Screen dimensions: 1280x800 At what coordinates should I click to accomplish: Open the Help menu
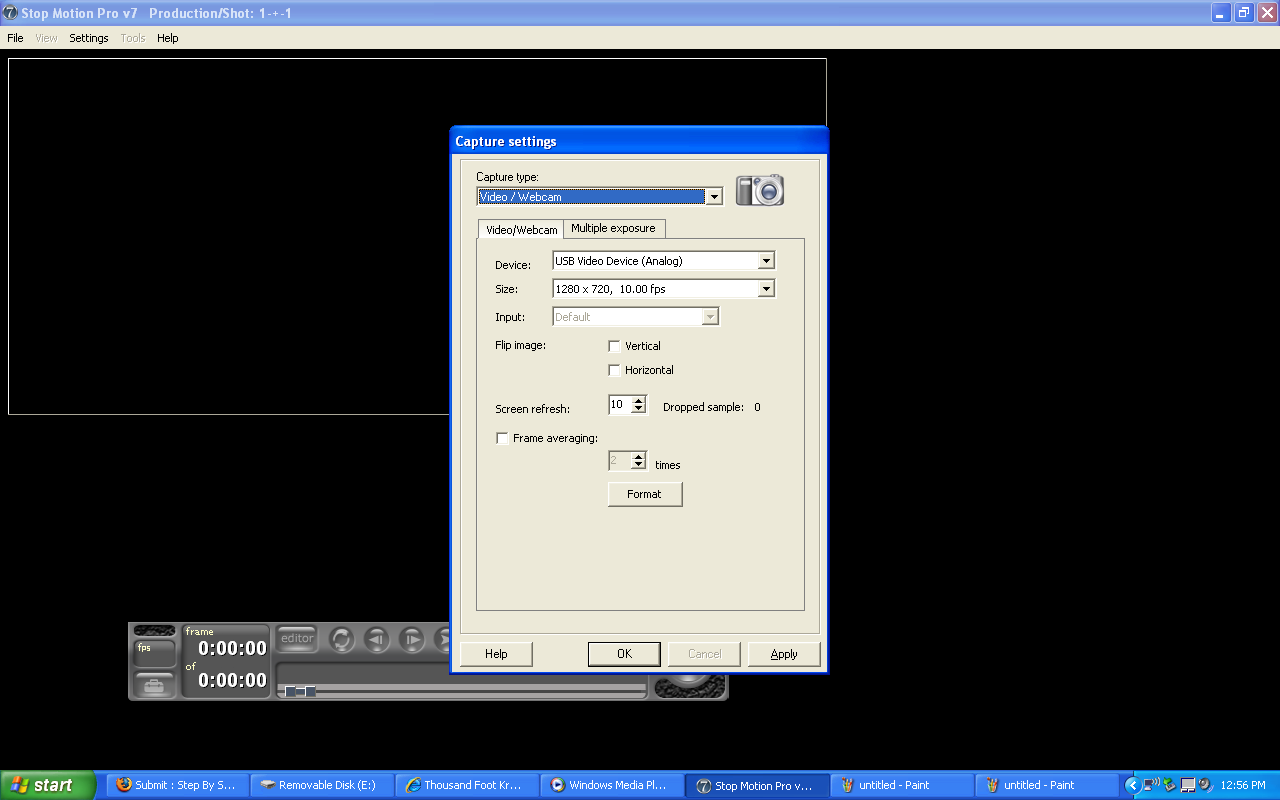(168, 38)
